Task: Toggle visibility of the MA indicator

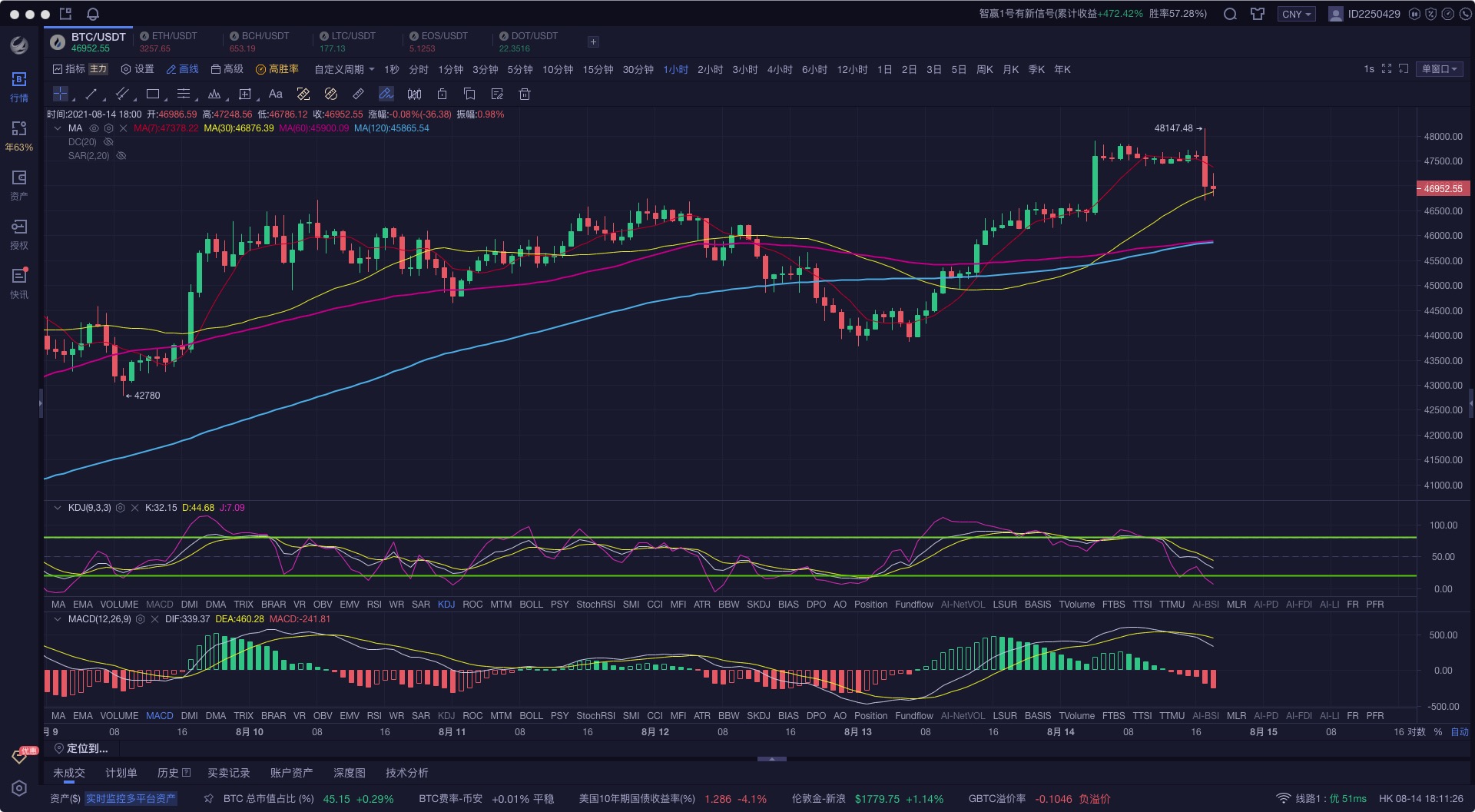Action: [x=94, y=128]
